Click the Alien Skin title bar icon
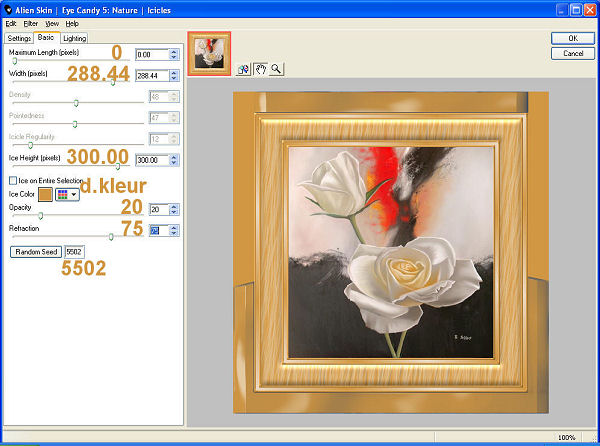600x446 pixels. click(8, 10)
